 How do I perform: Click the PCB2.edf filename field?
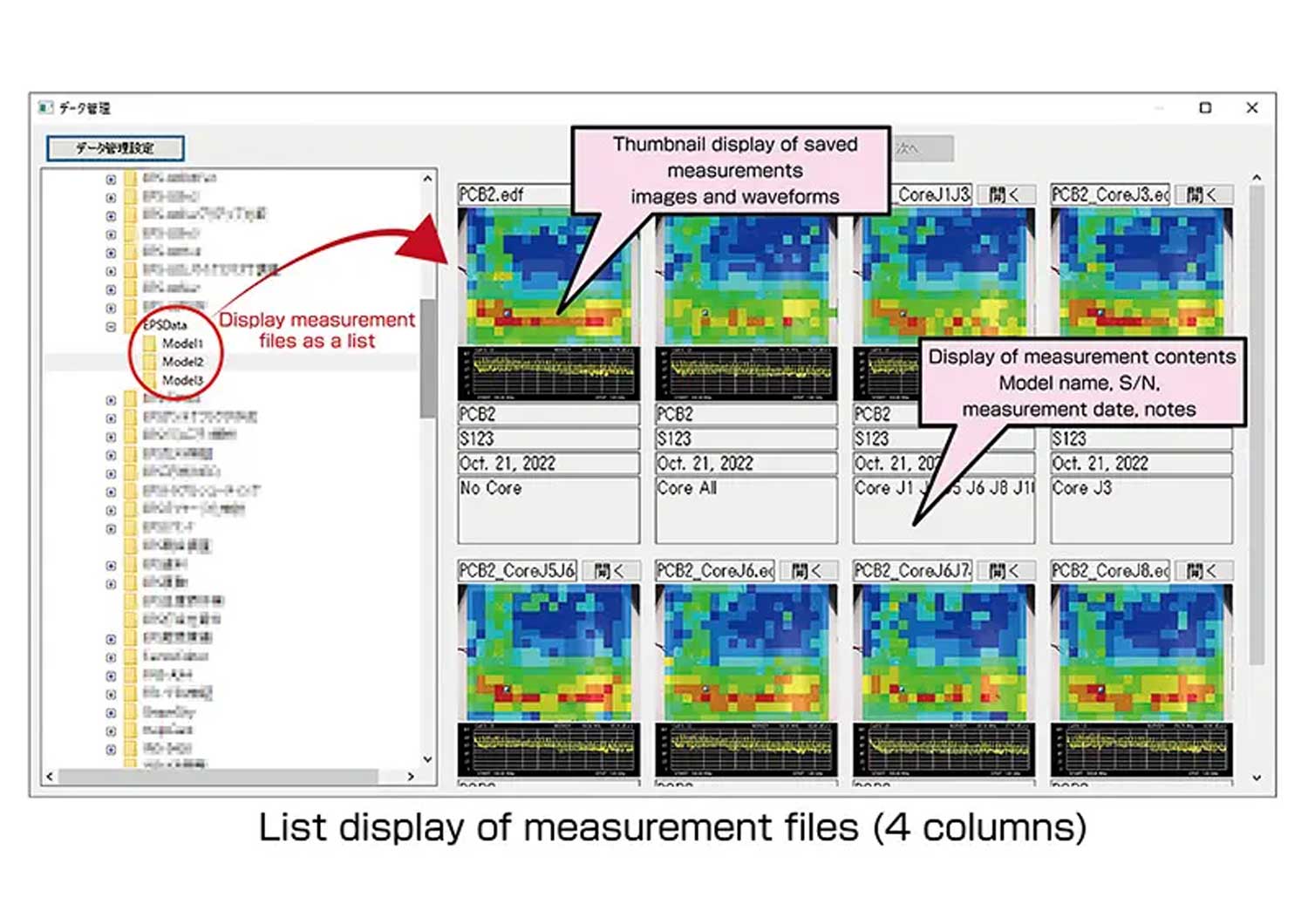(514, 194)
